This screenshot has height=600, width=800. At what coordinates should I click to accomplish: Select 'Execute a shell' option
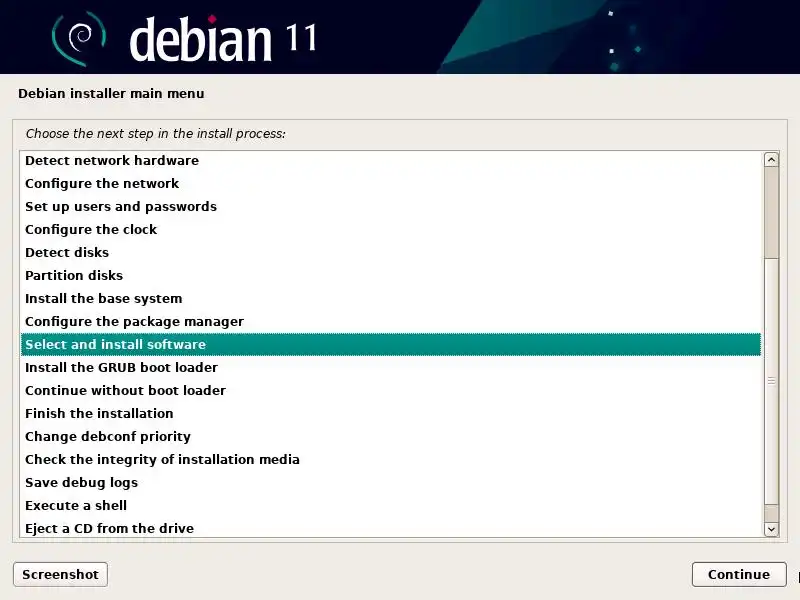click(391, 505)
